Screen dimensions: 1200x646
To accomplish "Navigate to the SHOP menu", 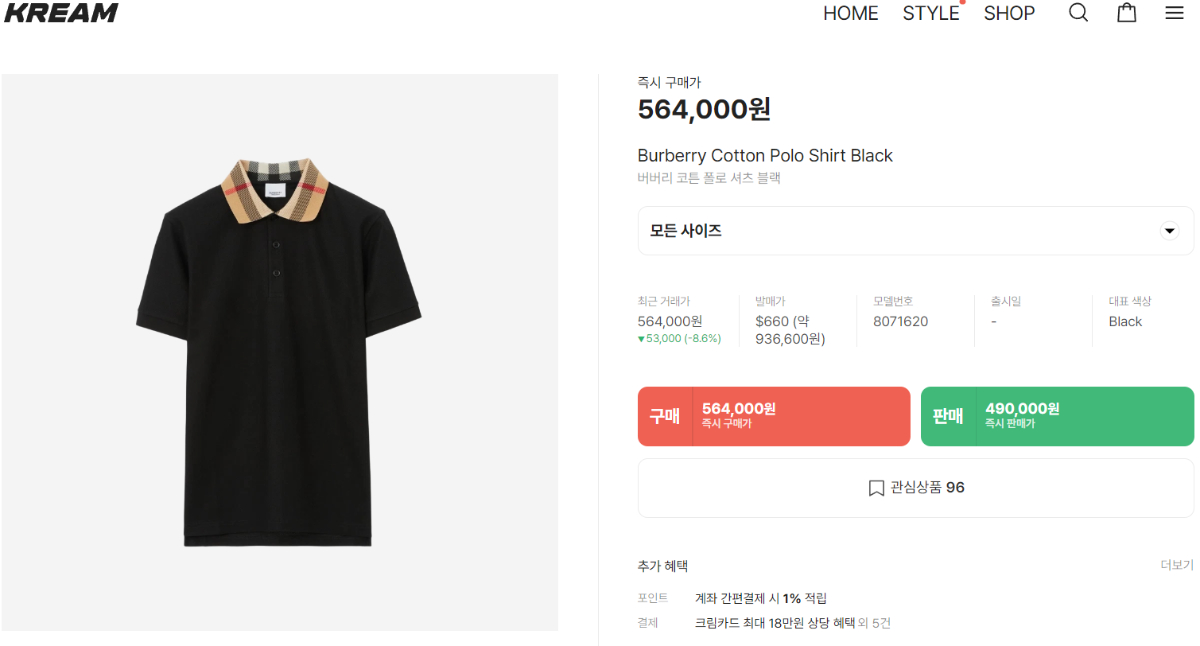I will 1009,13.
